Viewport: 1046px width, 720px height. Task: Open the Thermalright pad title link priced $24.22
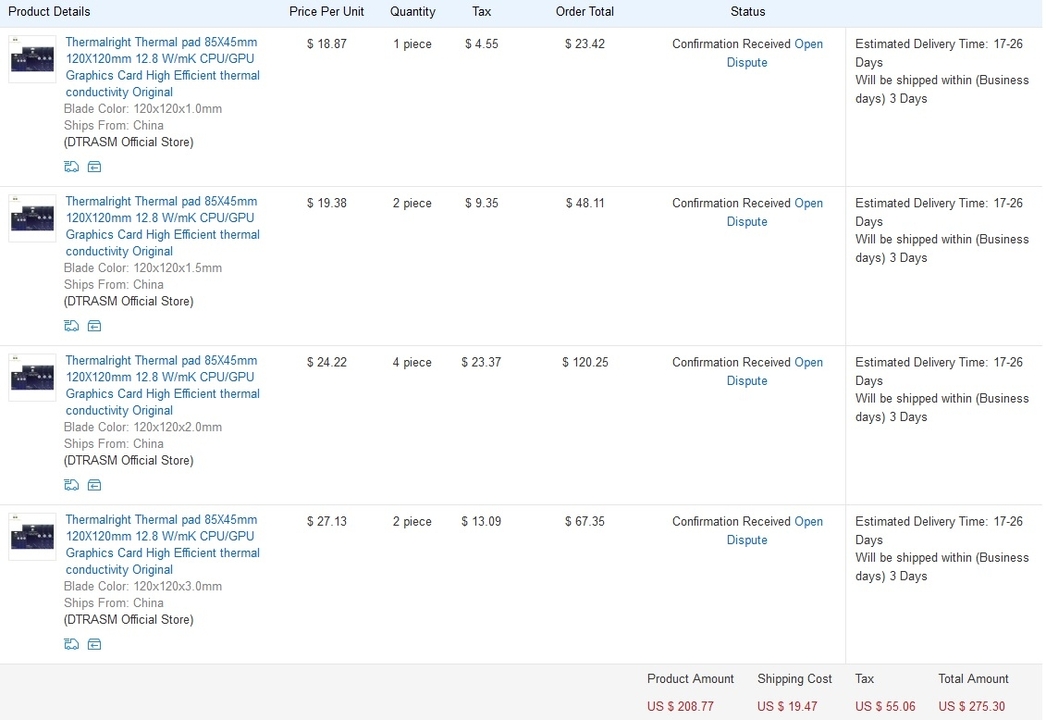pyautogui.click(x=162, y=385)
